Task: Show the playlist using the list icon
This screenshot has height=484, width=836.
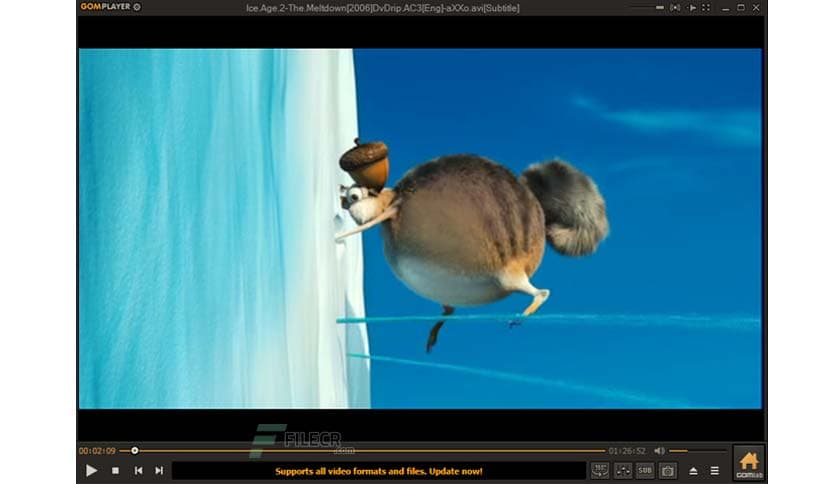Action: 714,471
